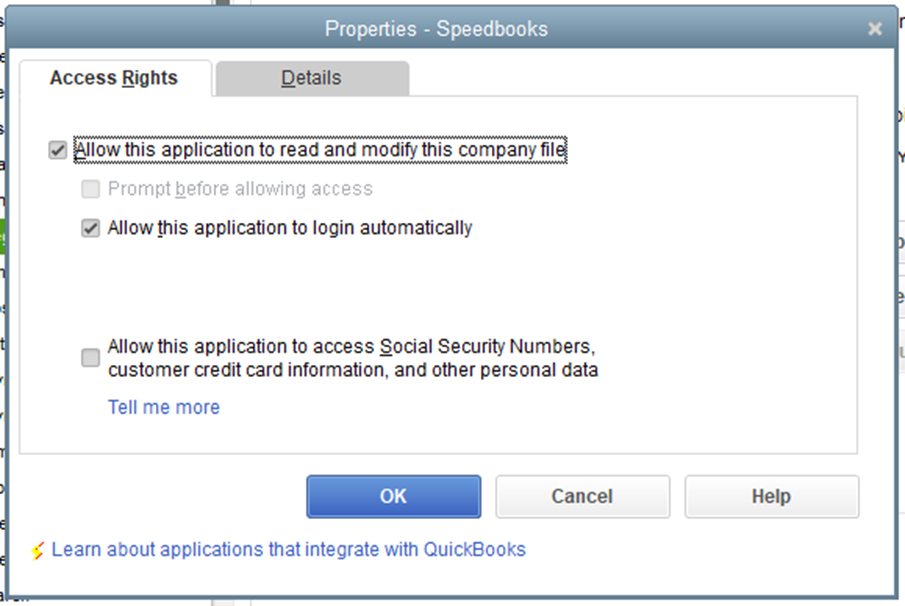Image resolution: width=905 pixels, height=606 pixels.
Task: Click the login automatically label text
Action: (x=290, y=228)
